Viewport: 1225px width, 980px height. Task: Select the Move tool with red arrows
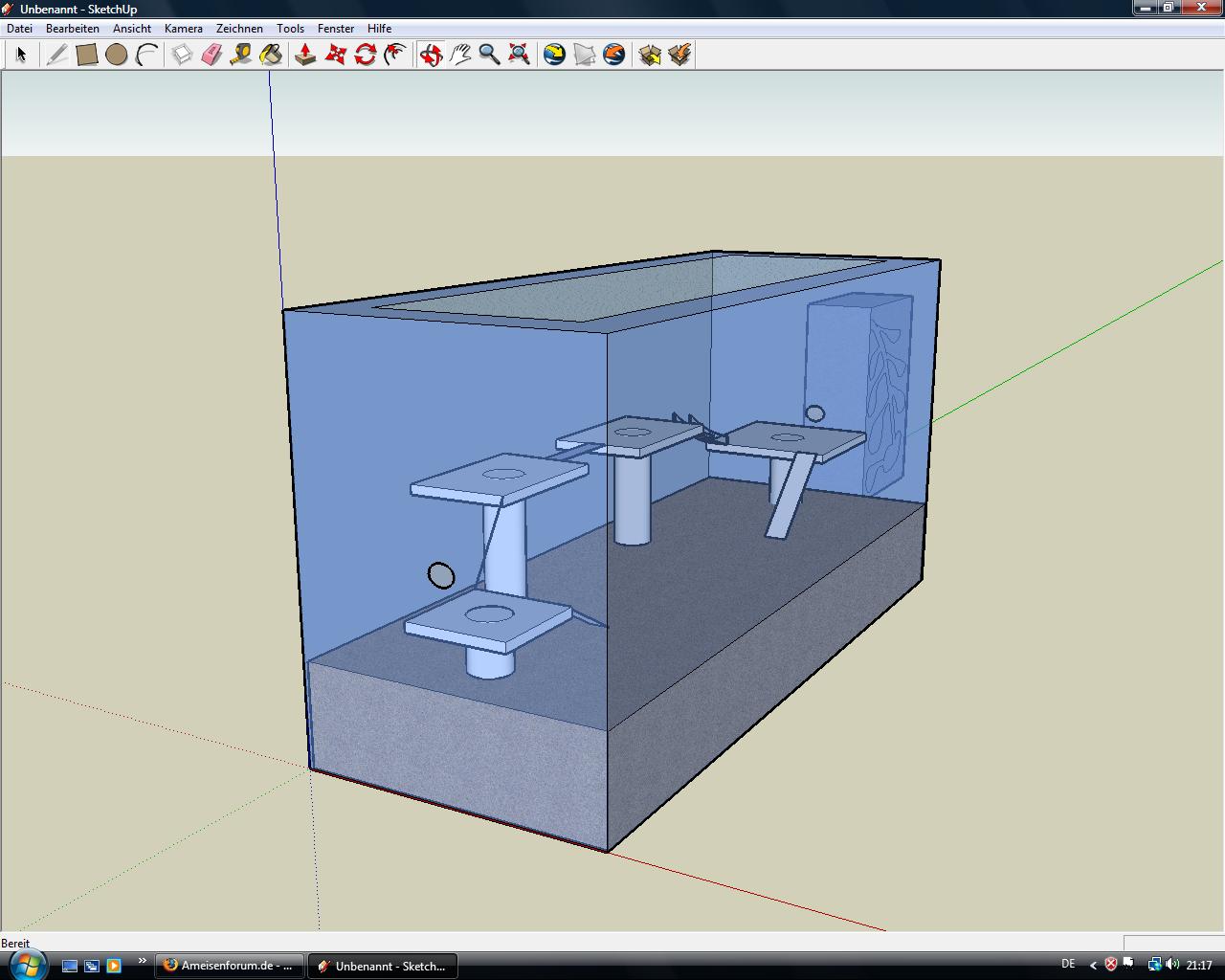pyautogui.click(x=335, y=55)
